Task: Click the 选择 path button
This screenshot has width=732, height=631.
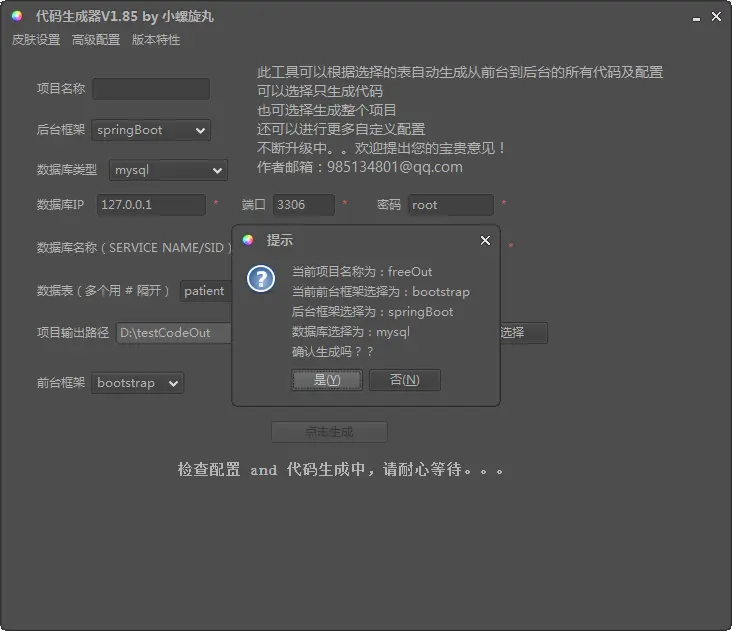Action: (x=523, y=333)
